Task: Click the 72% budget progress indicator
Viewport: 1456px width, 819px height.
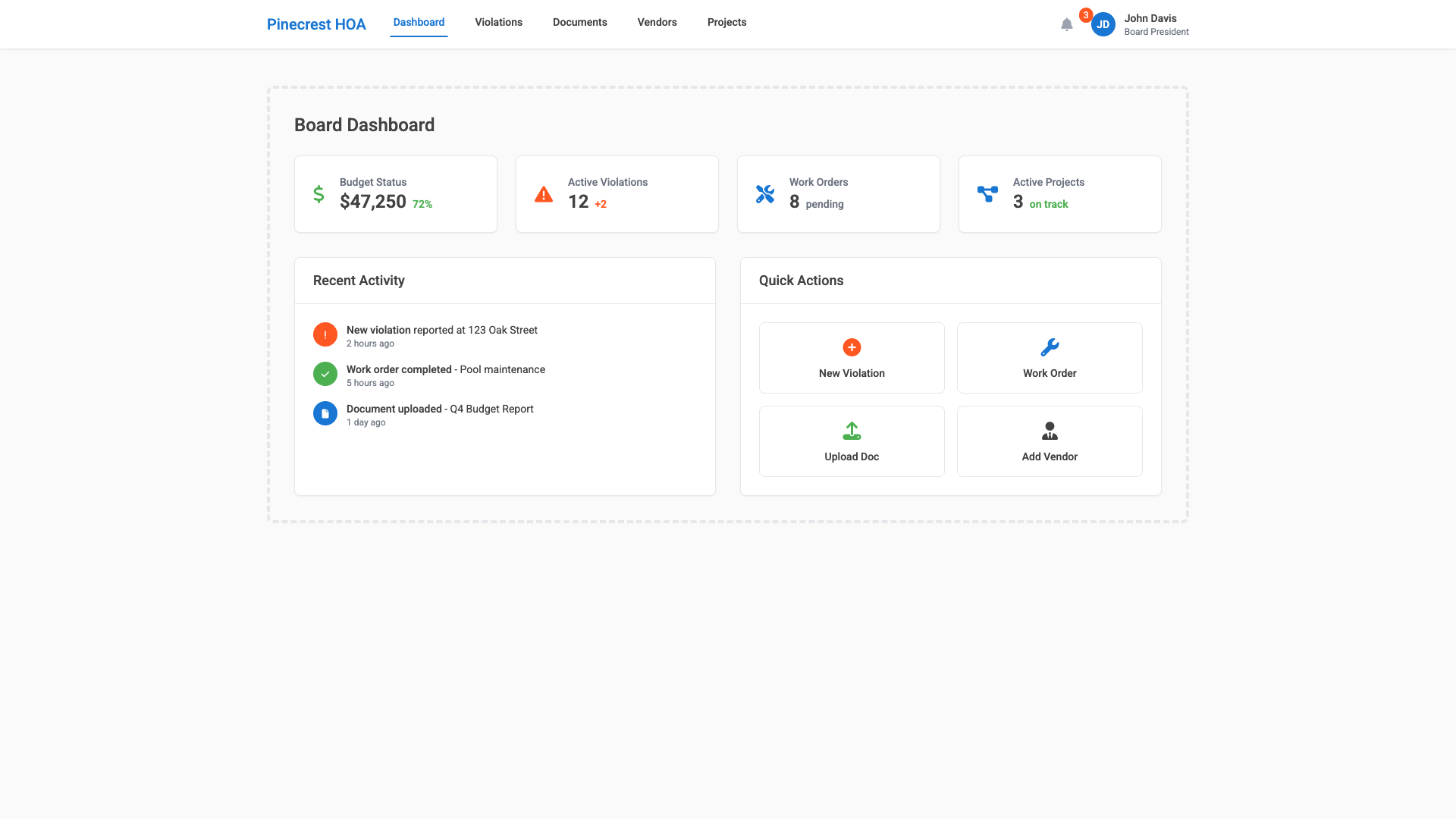Action: tap(422, 203)
